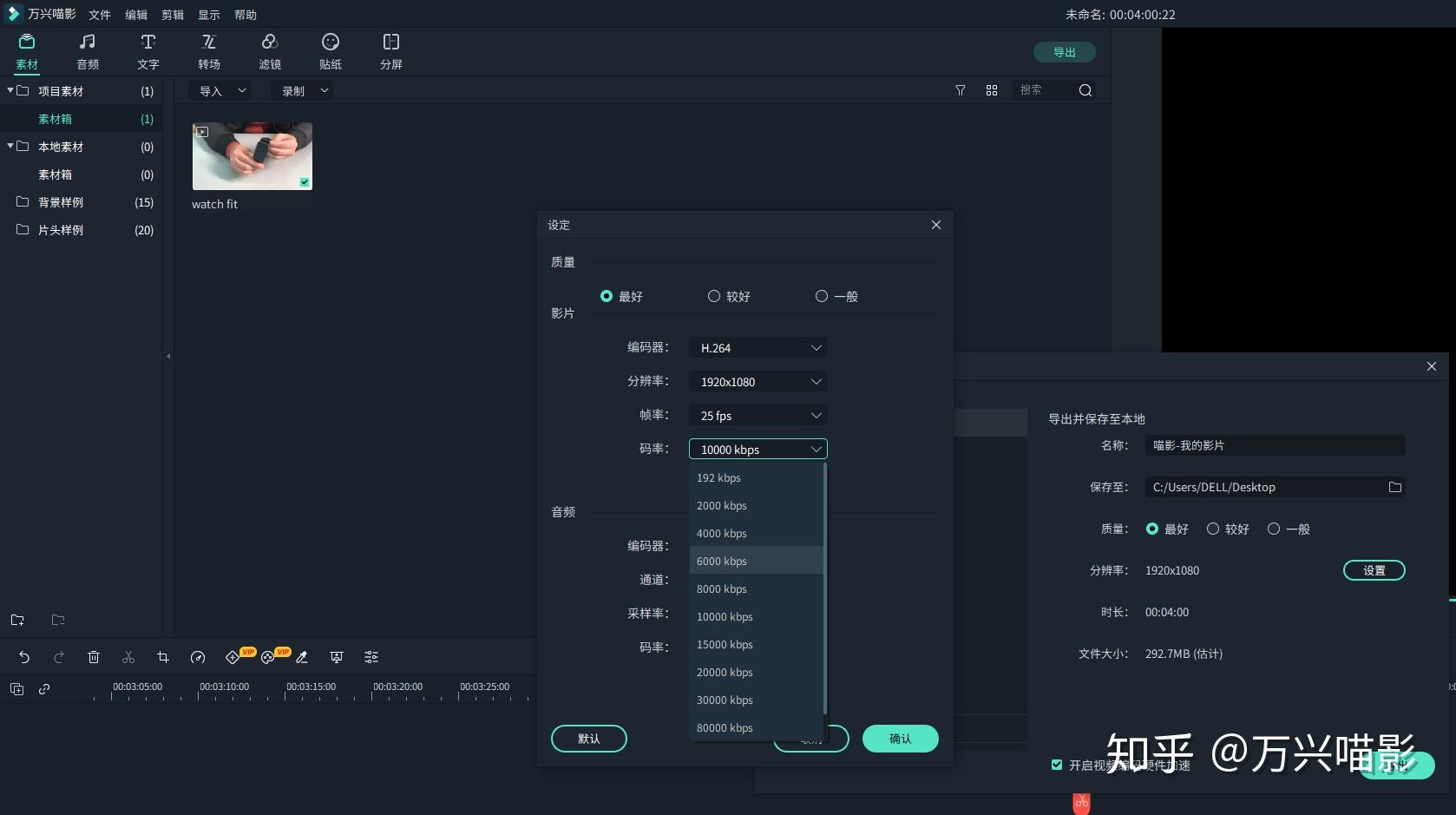Click the undo arrow icon

click(24, 657)
